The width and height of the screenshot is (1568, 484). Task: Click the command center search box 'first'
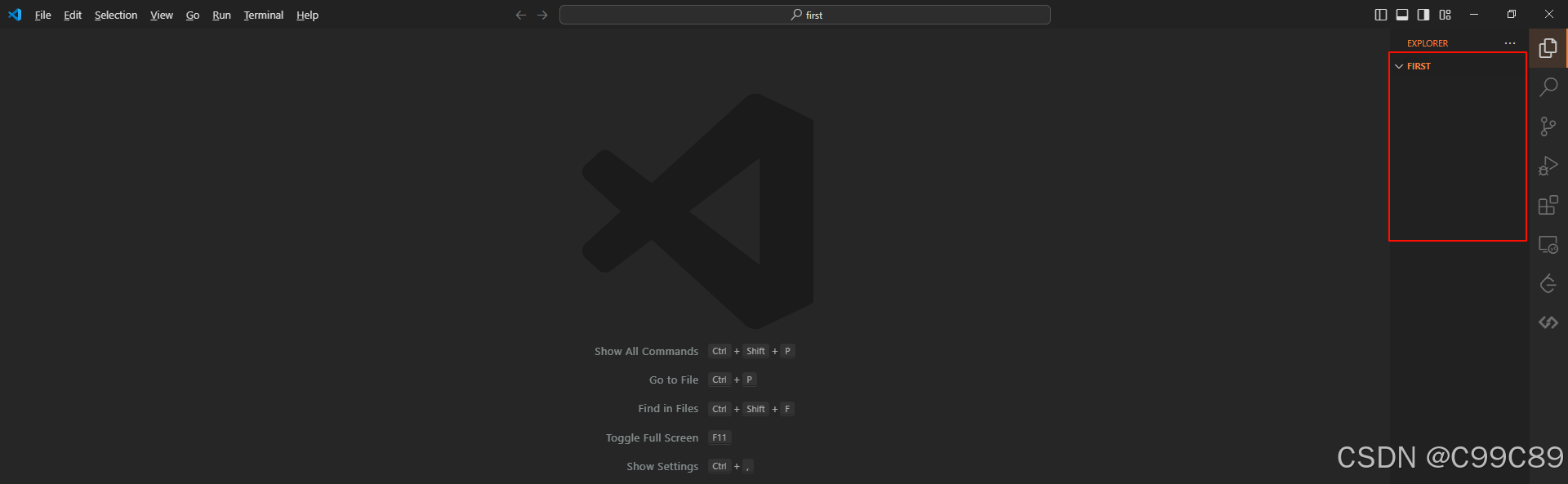pos(805,15)
